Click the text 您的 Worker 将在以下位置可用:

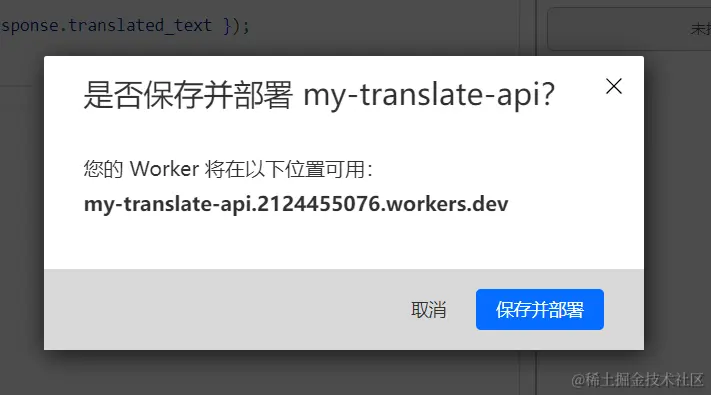228,169
